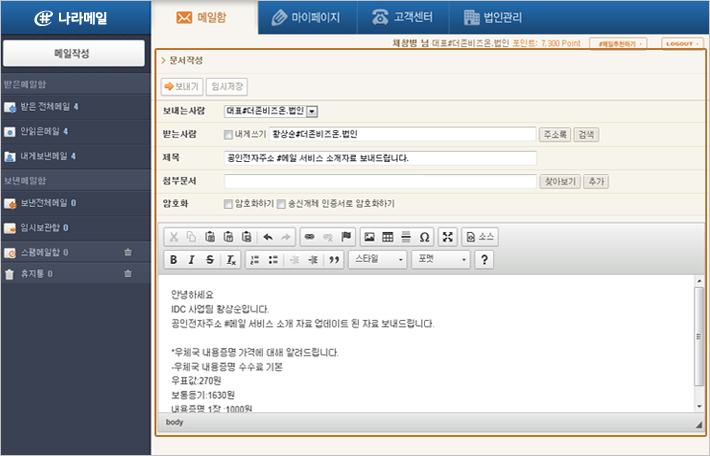The width and height of the screenshot is (710, 456).
Task: Toggle strikethrough formatting
Action: [210, 259]
